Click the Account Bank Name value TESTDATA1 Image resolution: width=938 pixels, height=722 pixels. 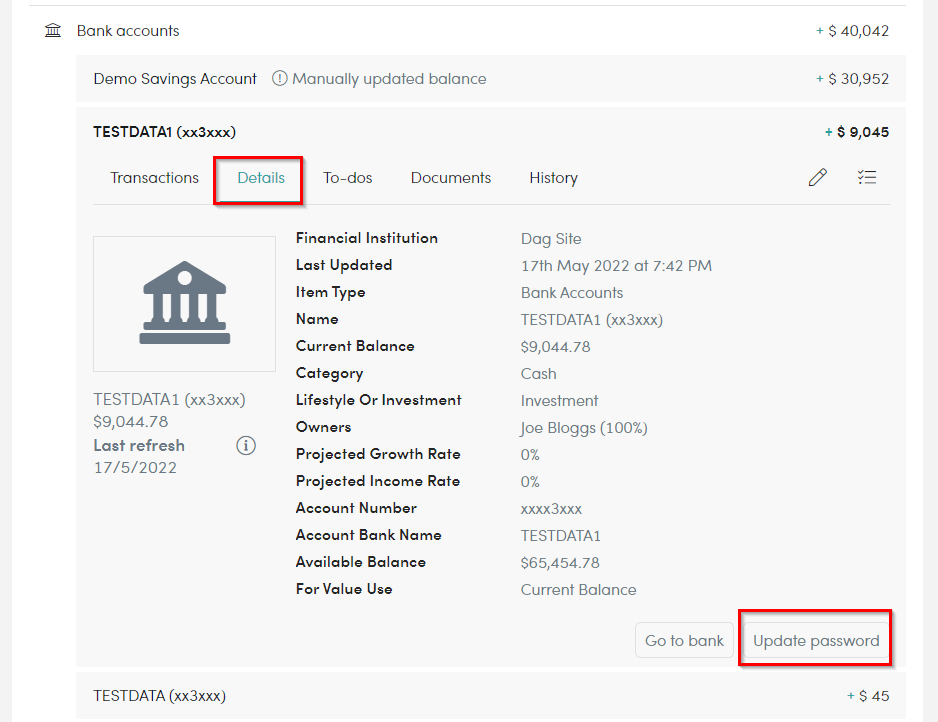[561, 536]
